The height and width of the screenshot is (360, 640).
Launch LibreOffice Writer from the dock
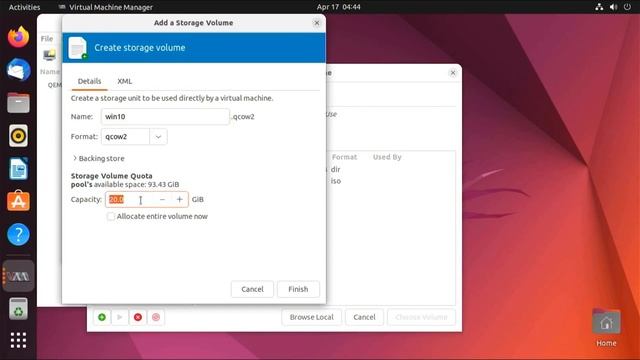click(18, 168)
